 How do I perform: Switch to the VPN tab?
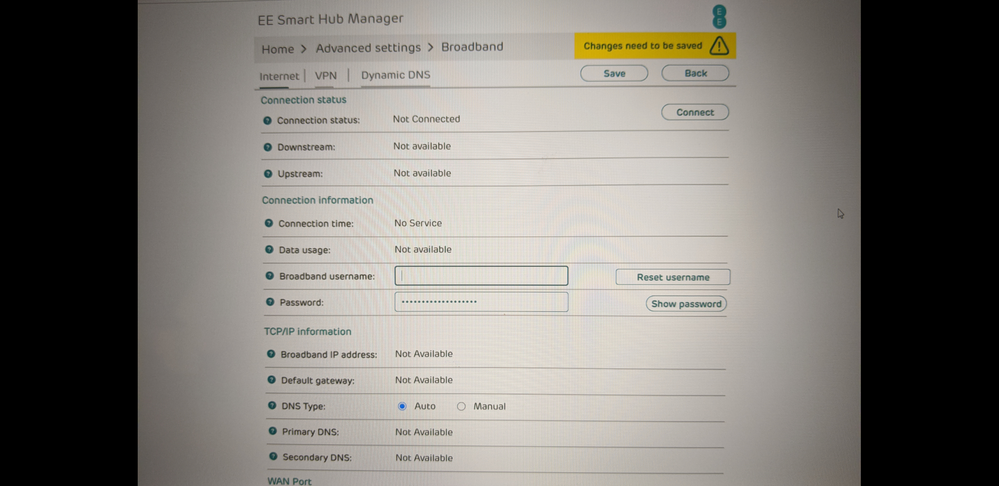click(x=326, y=75)
